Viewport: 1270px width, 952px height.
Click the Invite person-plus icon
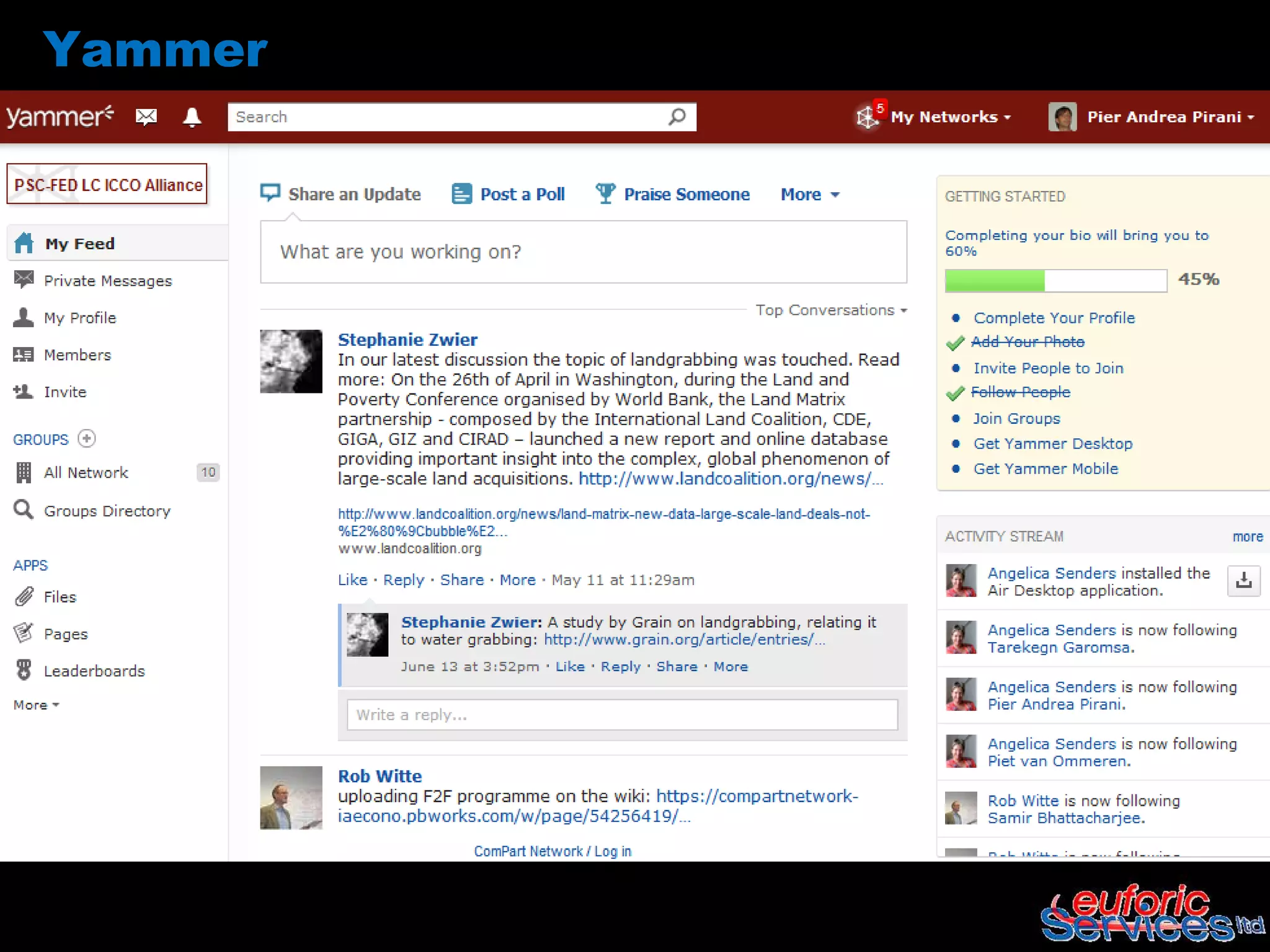[x=24, y=392]
